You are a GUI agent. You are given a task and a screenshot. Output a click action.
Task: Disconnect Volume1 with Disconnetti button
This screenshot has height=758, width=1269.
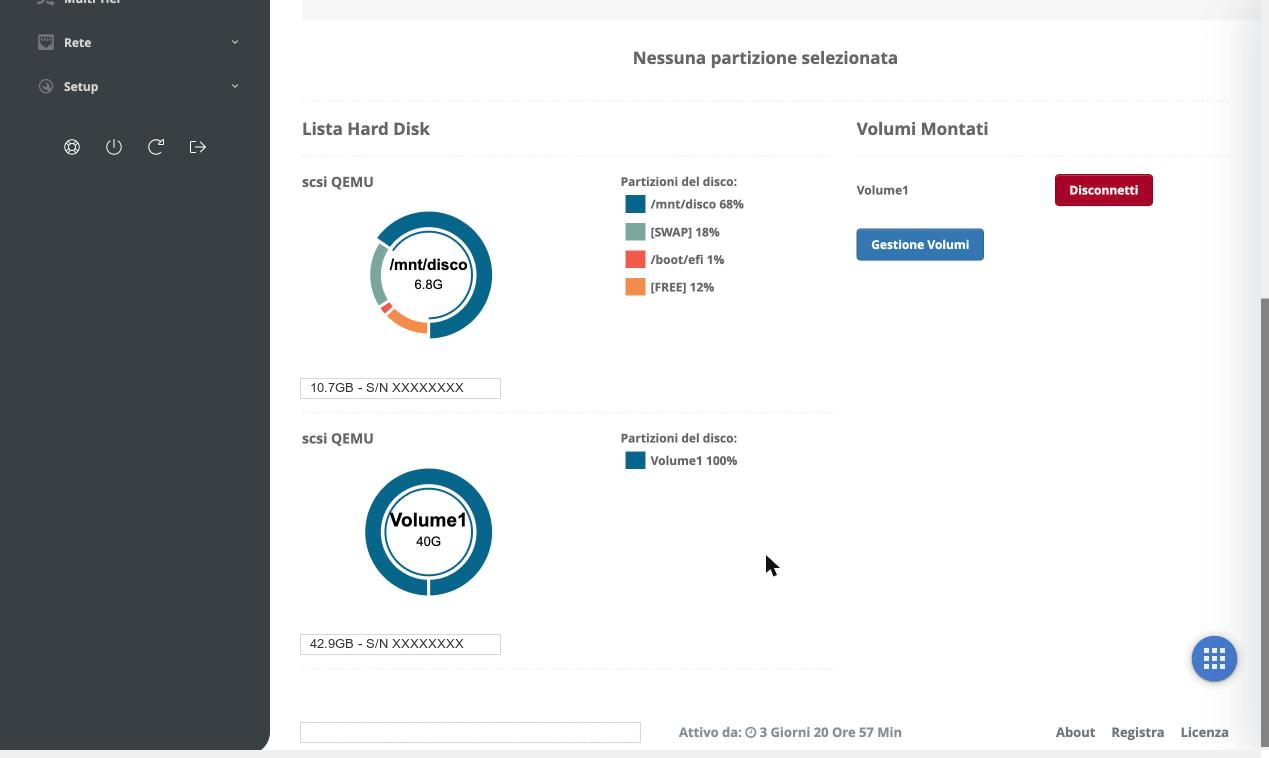(1104, 190)
